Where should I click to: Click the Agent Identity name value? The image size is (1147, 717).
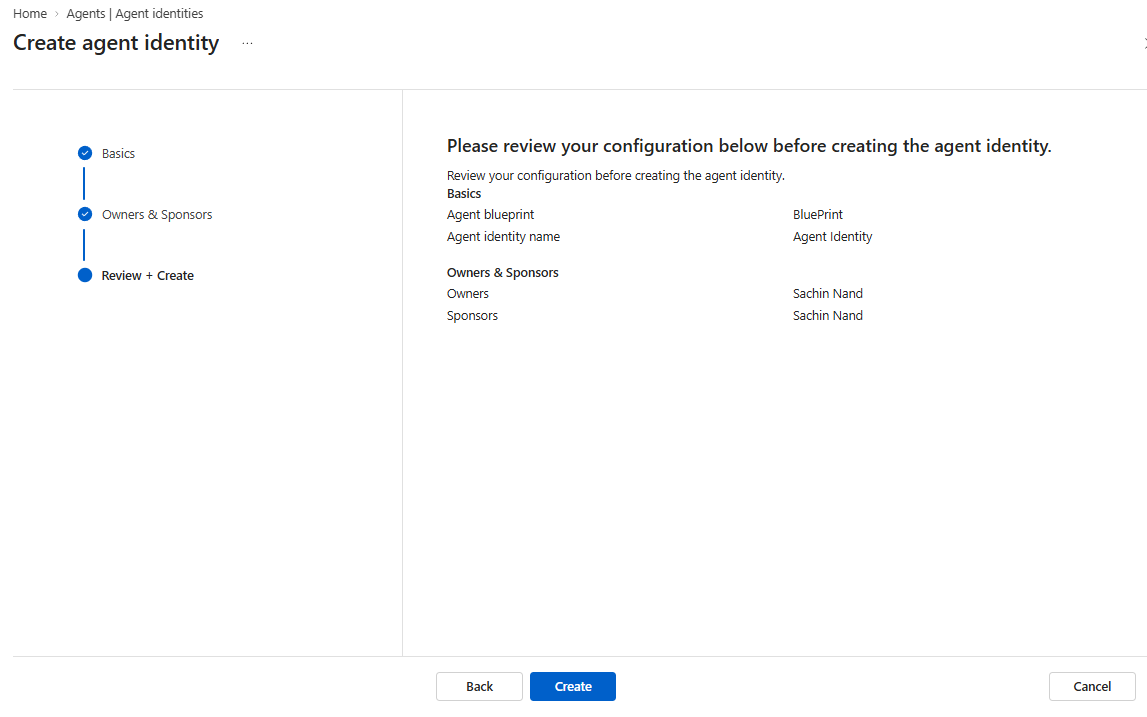tap(832, 236)
